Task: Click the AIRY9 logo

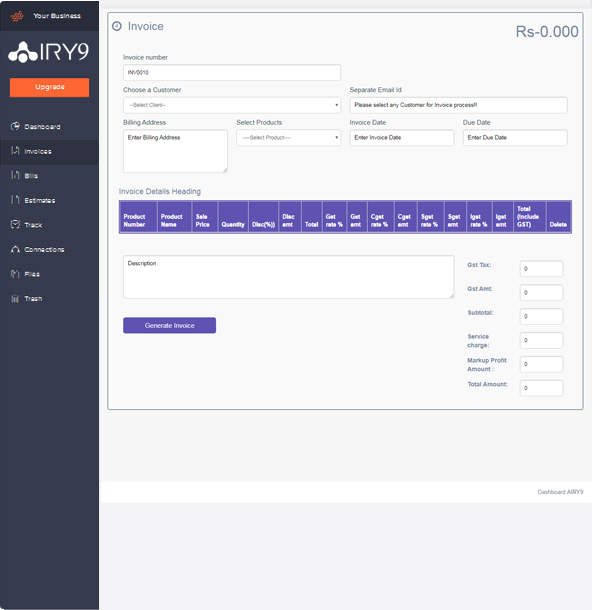Action: pyautogui.click(x=49, y=51)
